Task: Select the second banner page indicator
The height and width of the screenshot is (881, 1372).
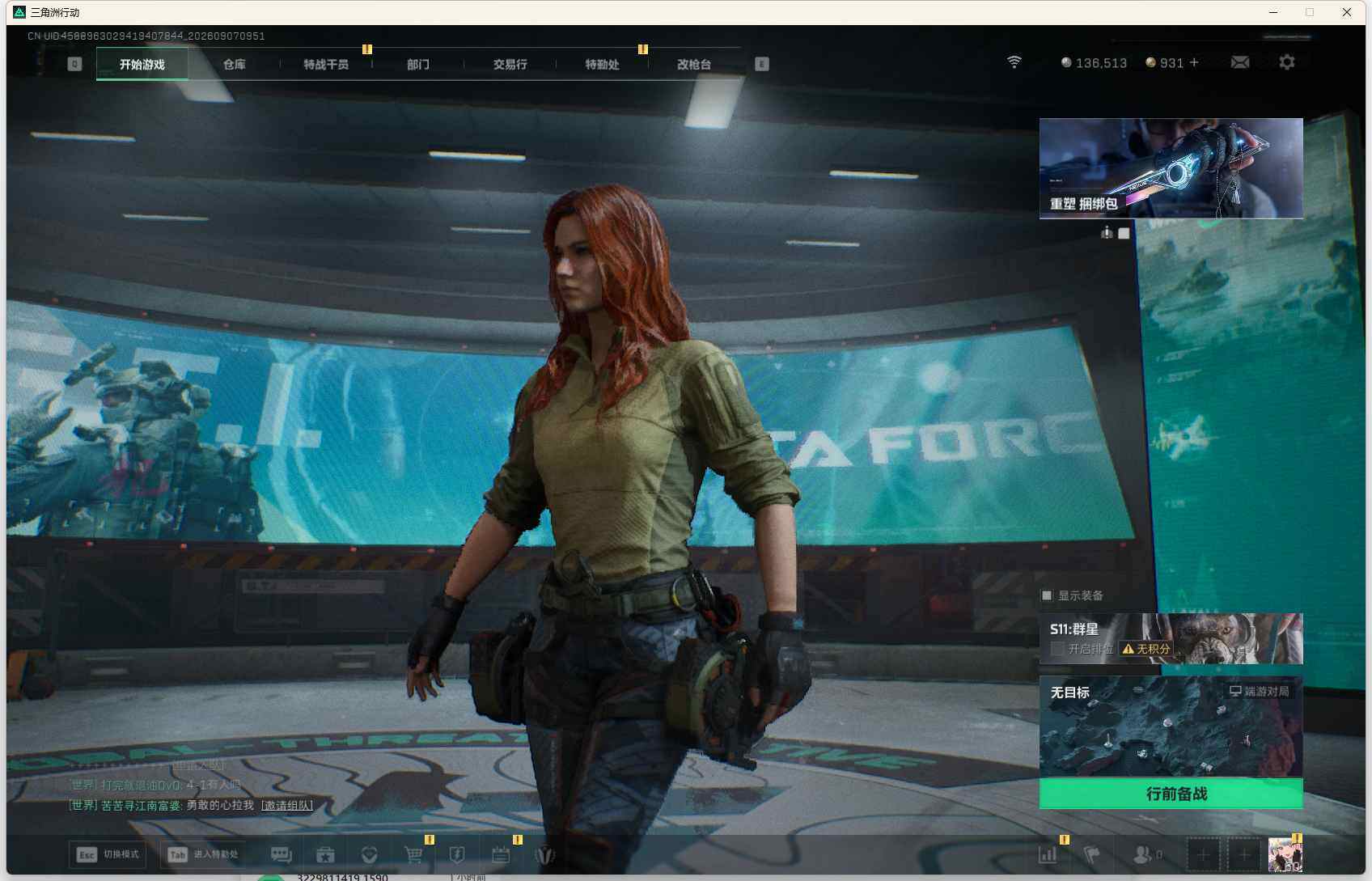Action: point(1124,233)
